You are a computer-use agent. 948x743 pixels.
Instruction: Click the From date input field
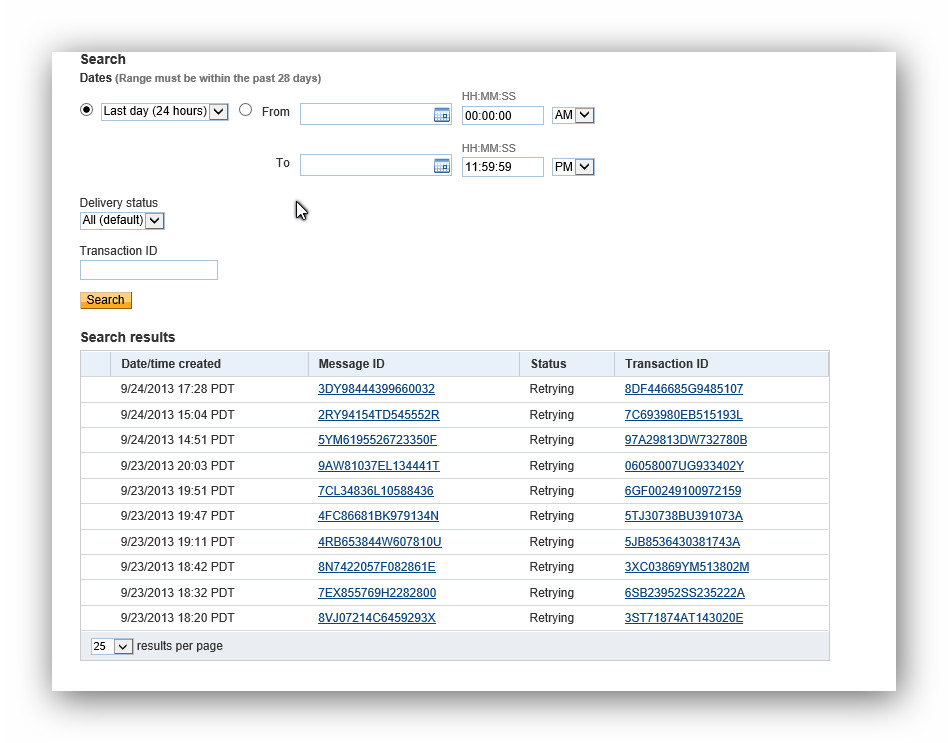click(366, 115)
